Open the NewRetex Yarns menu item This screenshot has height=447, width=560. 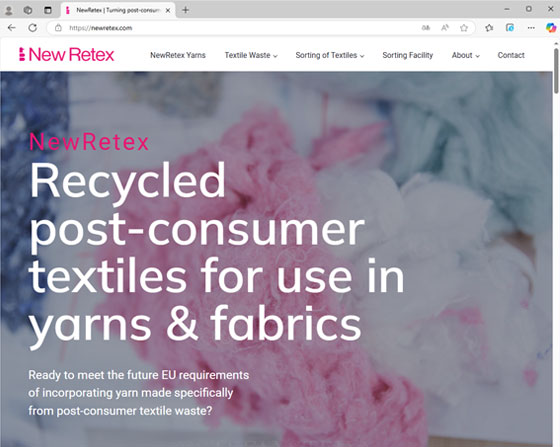pos(178,55)
